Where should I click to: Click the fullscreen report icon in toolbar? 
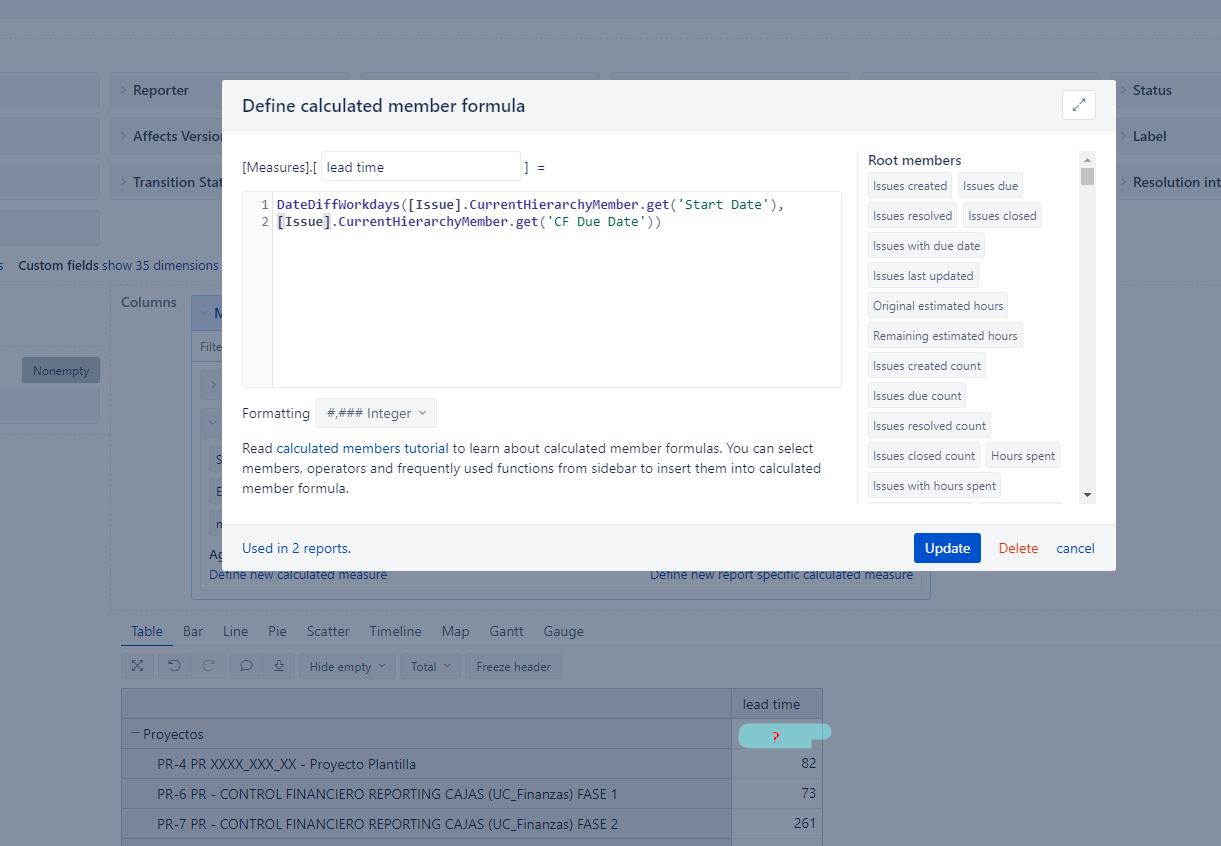[138, 666]
